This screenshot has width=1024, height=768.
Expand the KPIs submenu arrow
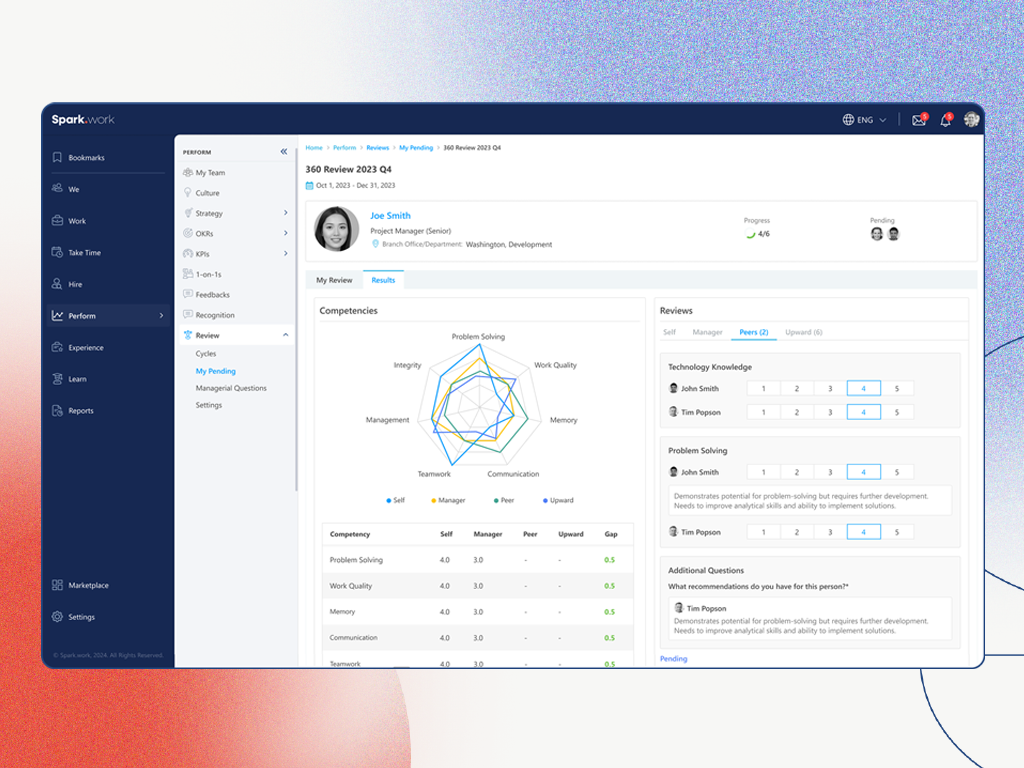click(x=285, y=253)
